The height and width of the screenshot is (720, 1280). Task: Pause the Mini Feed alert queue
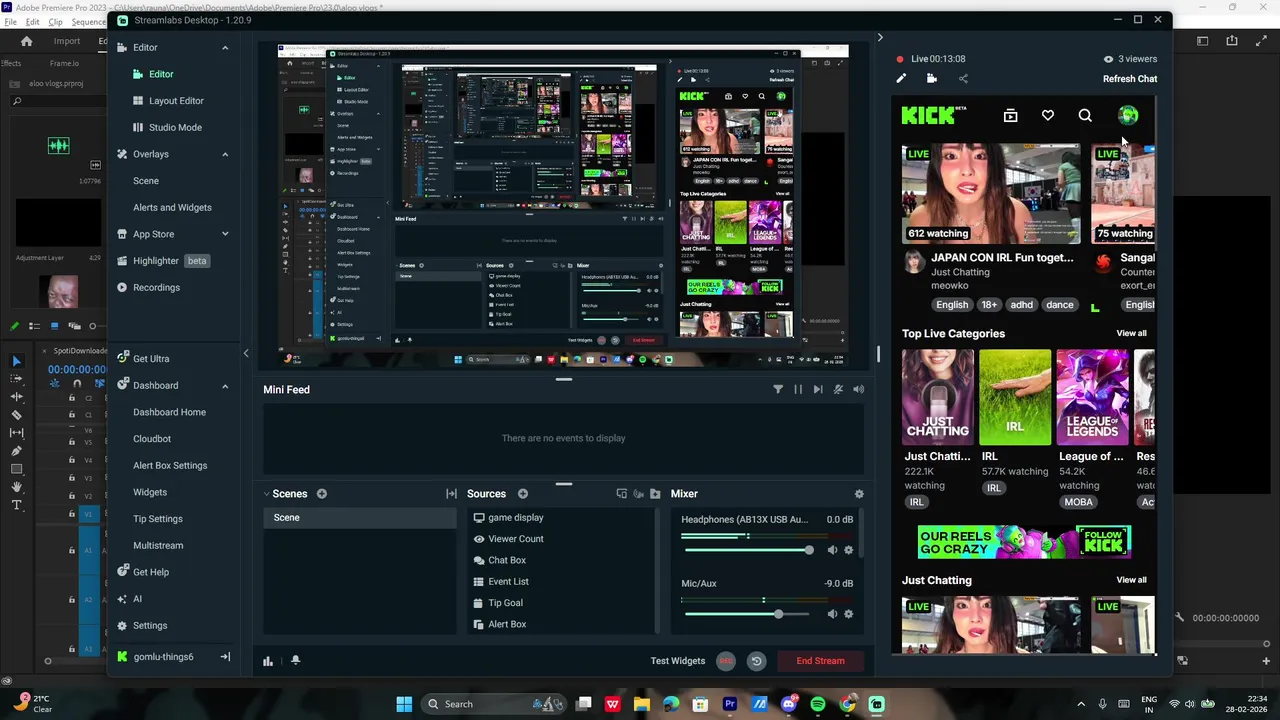pos(798,389)
